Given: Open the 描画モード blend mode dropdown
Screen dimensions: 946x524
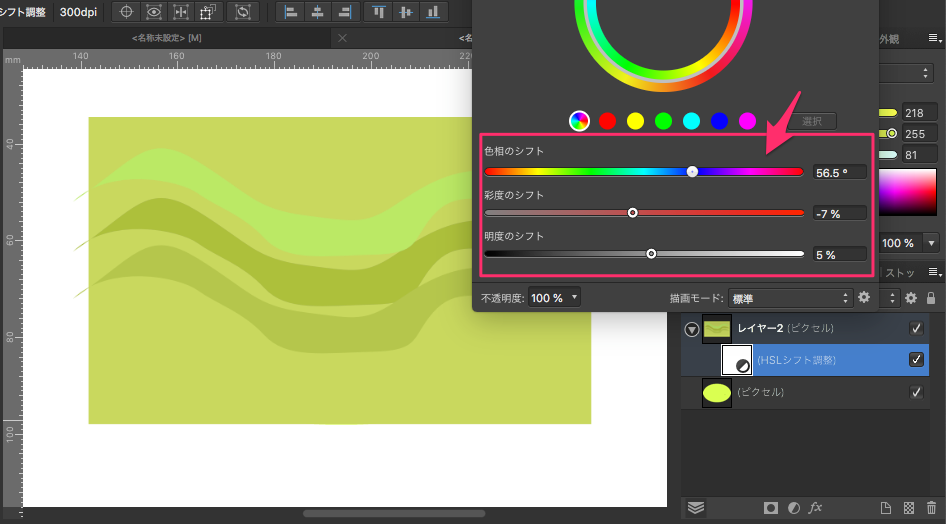Looking at the screenshot, I should tap(789, 298).
